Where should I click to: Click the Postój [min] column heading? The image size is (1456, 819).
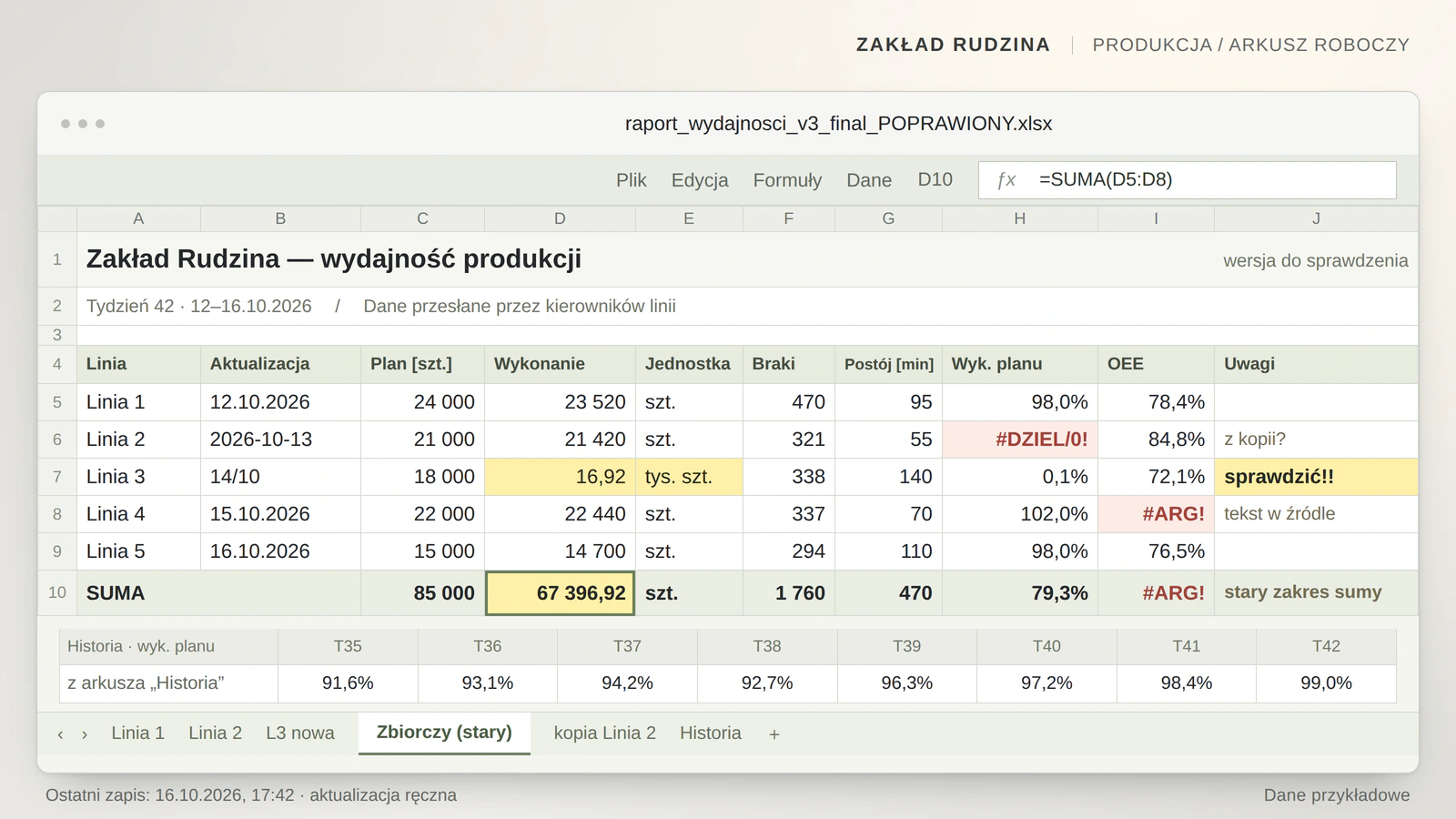[x=888, y=364]
